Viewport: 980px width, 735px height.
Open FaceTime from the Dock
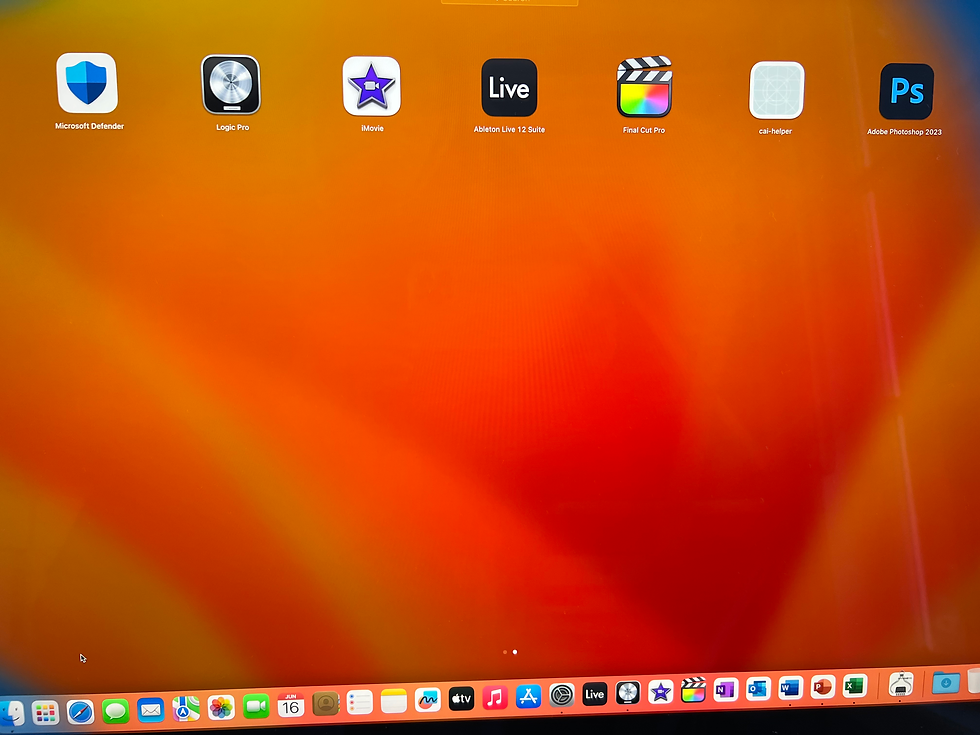[x=256, y=706]
